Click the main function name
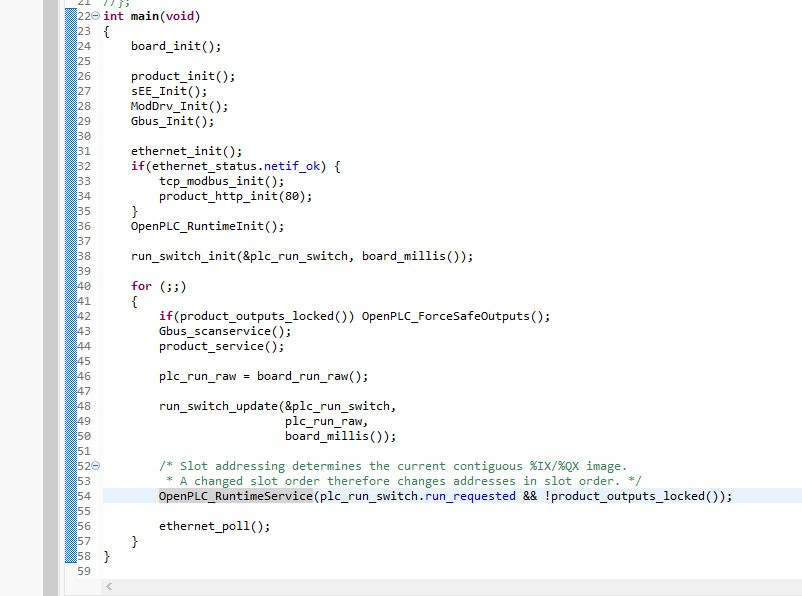 (145, 16)
